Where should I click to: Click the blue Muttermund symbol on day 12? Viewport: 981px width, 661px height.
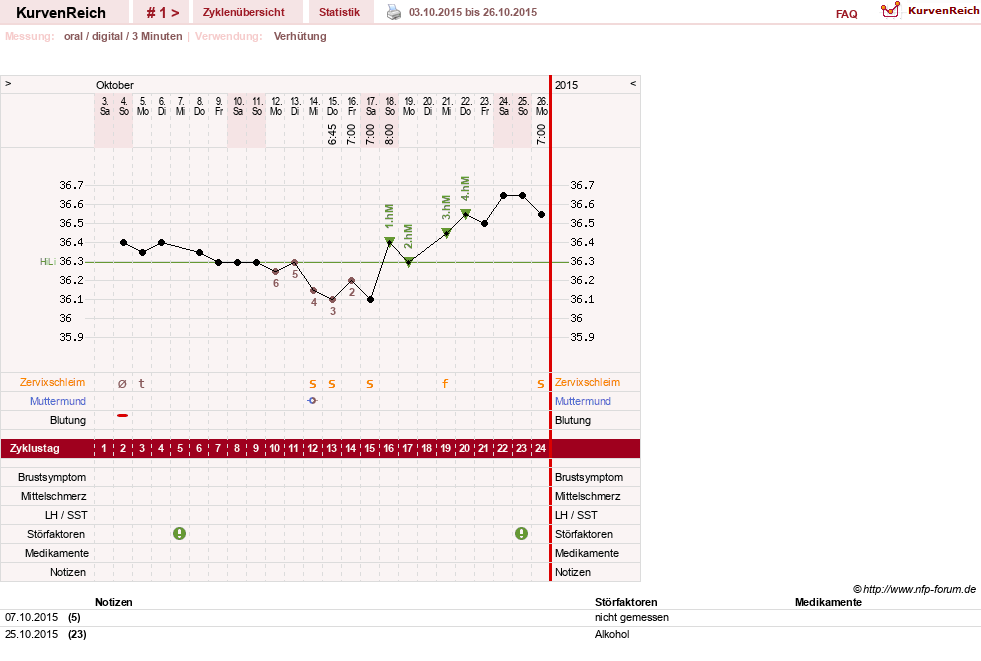[312, 400]
